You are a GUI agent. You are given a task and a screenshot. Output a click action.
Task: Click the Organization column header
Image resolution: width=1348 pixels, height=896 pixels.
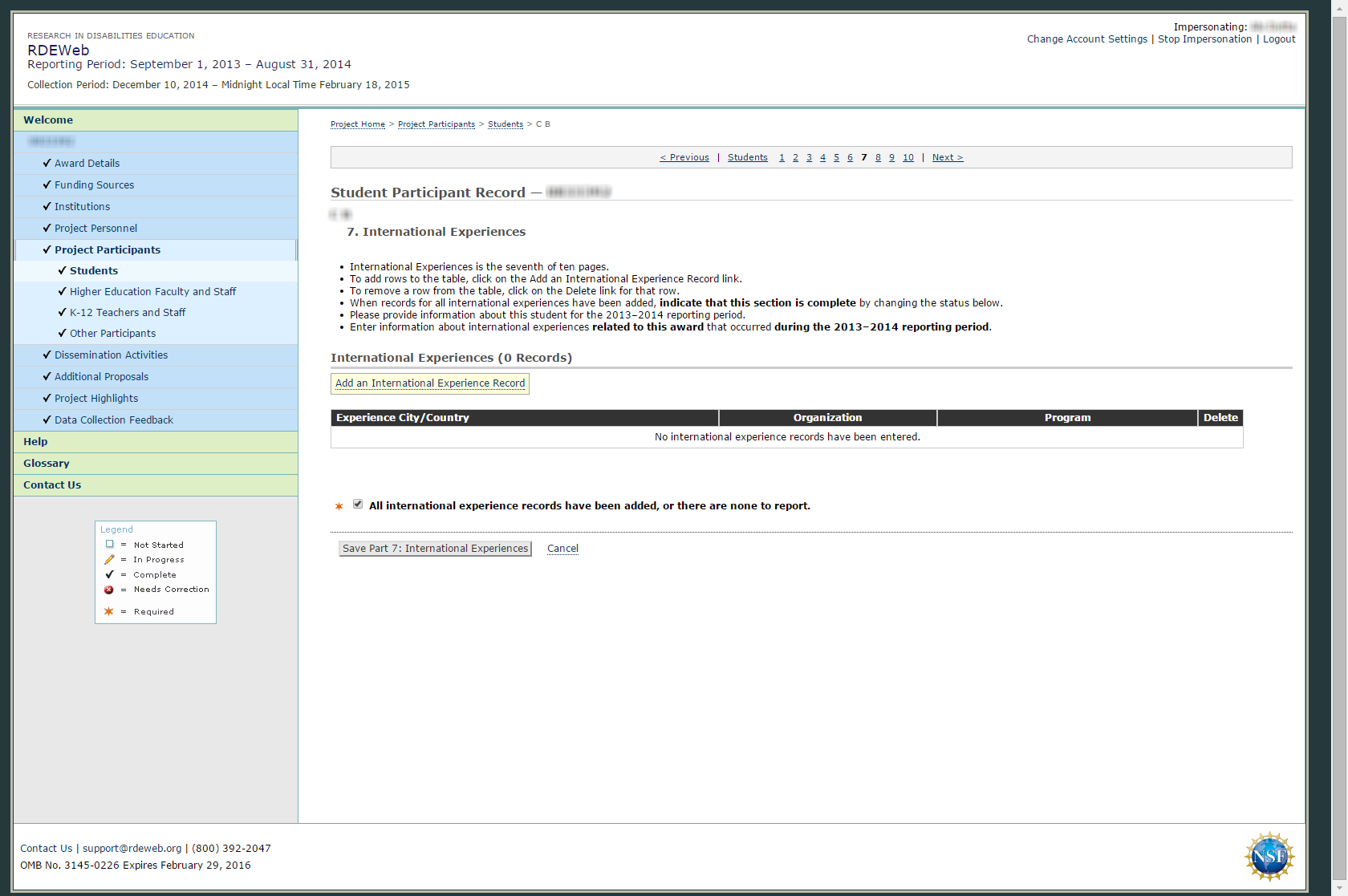pos(828,418)
